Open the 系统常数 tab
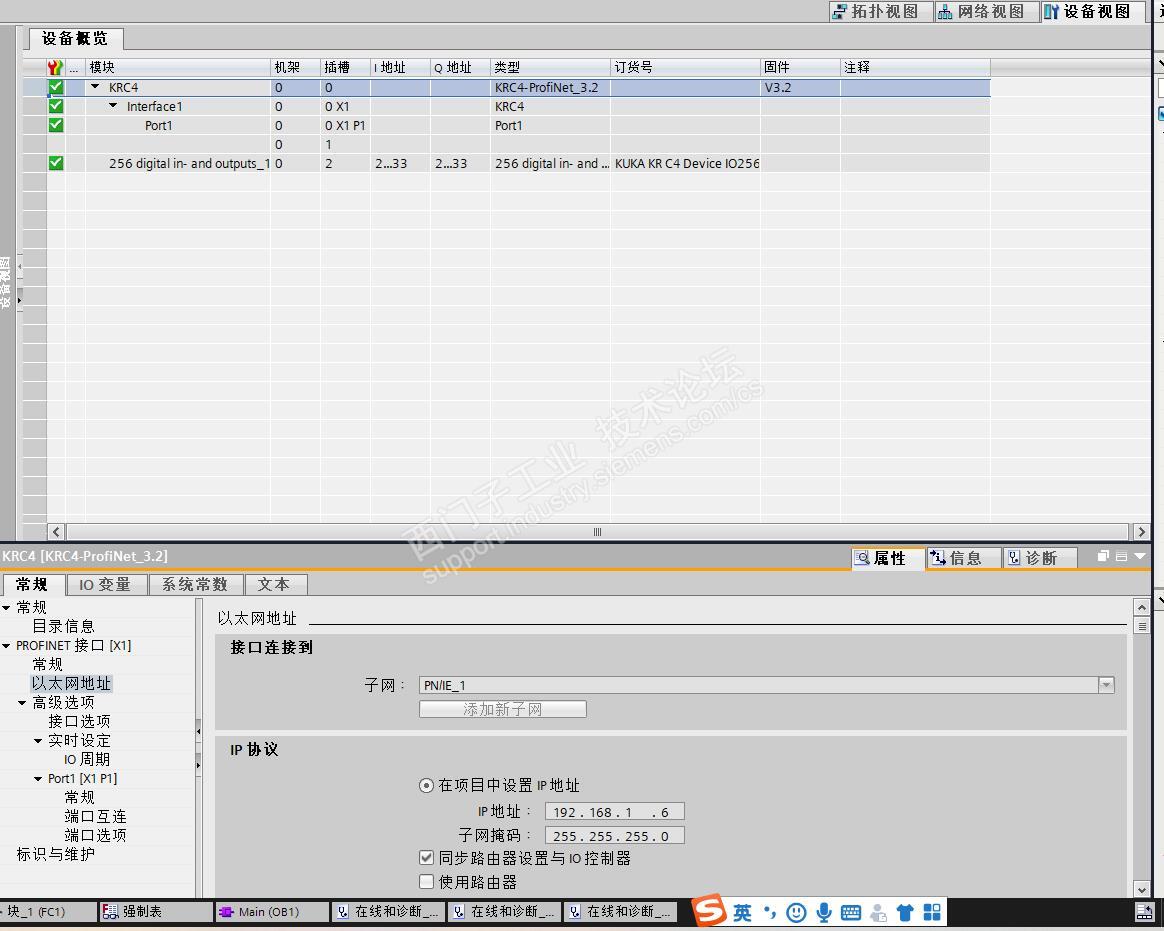This screenshot has width=1164, height=931. pos(195,585)
